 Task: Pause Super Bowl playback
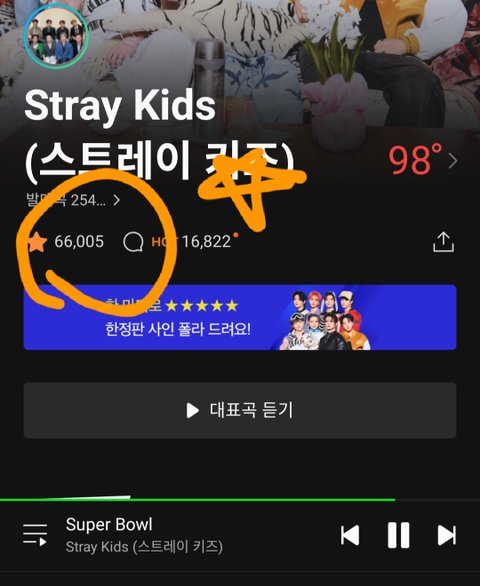click(398, 535)
